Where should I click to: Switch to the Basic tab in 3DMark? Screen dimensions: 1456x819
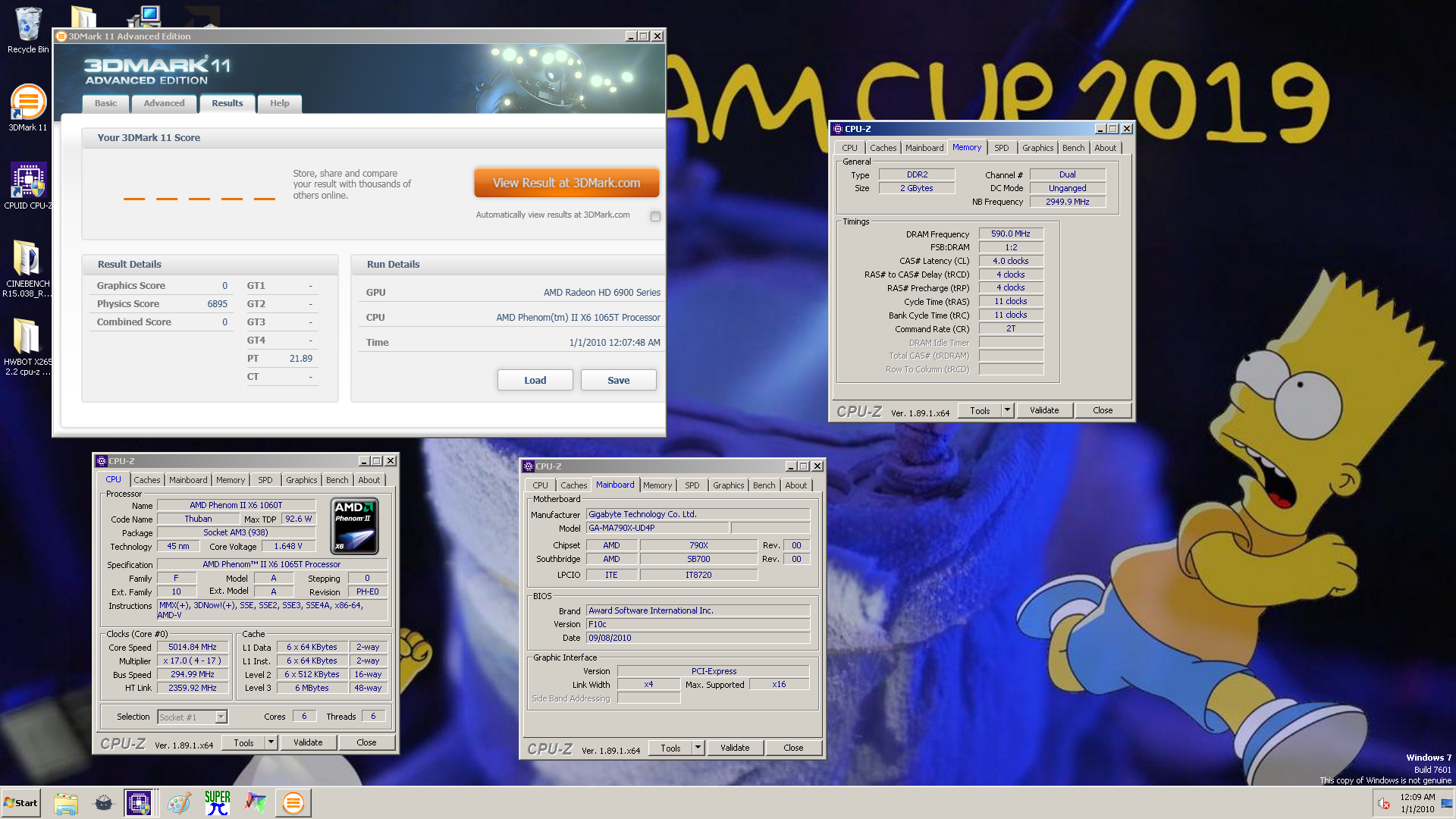(105, 103)
